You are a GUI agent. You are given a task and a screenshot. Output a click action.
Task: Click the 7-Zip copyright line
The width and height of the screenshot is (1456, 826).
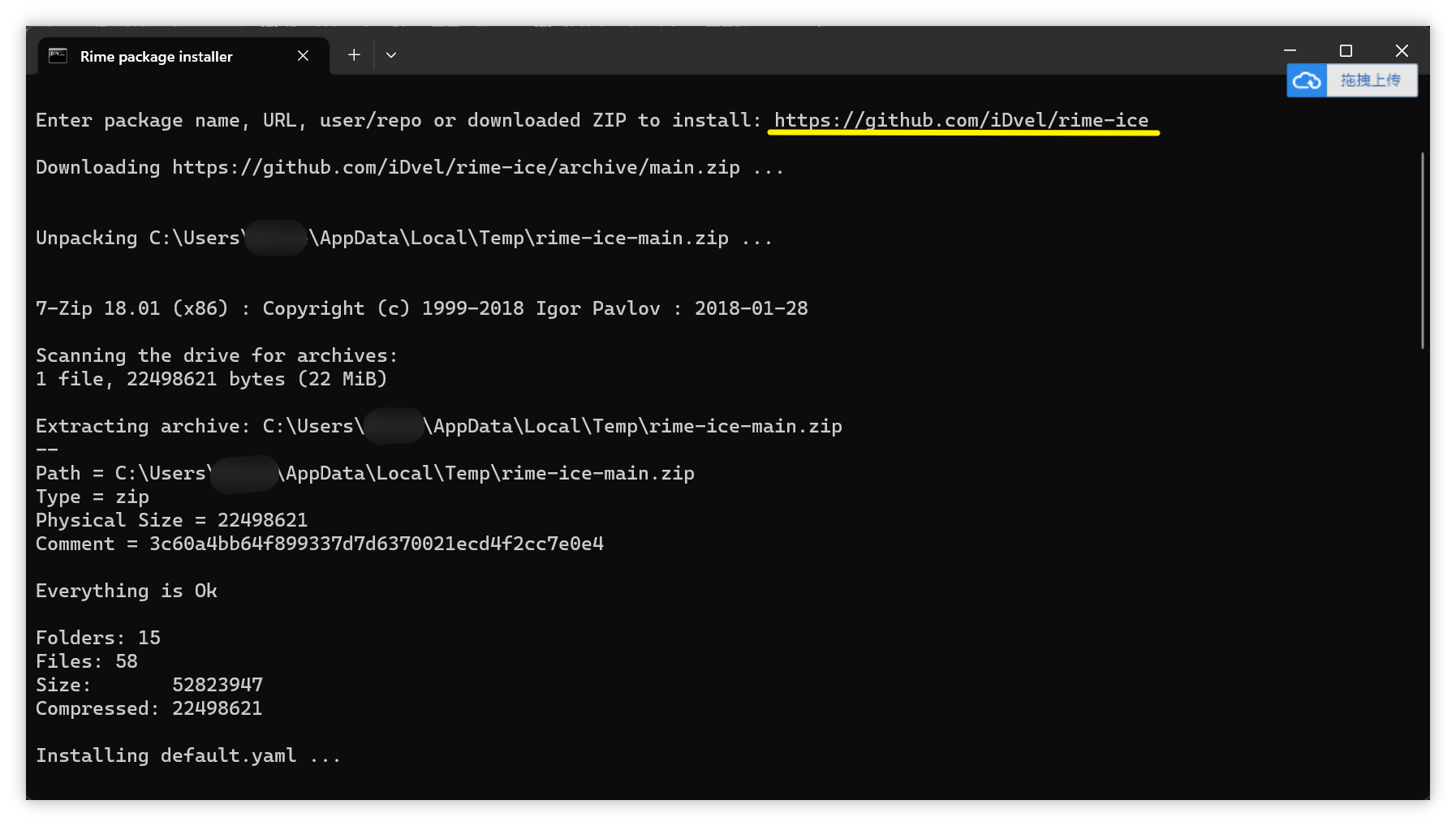[x=420, y=308]
